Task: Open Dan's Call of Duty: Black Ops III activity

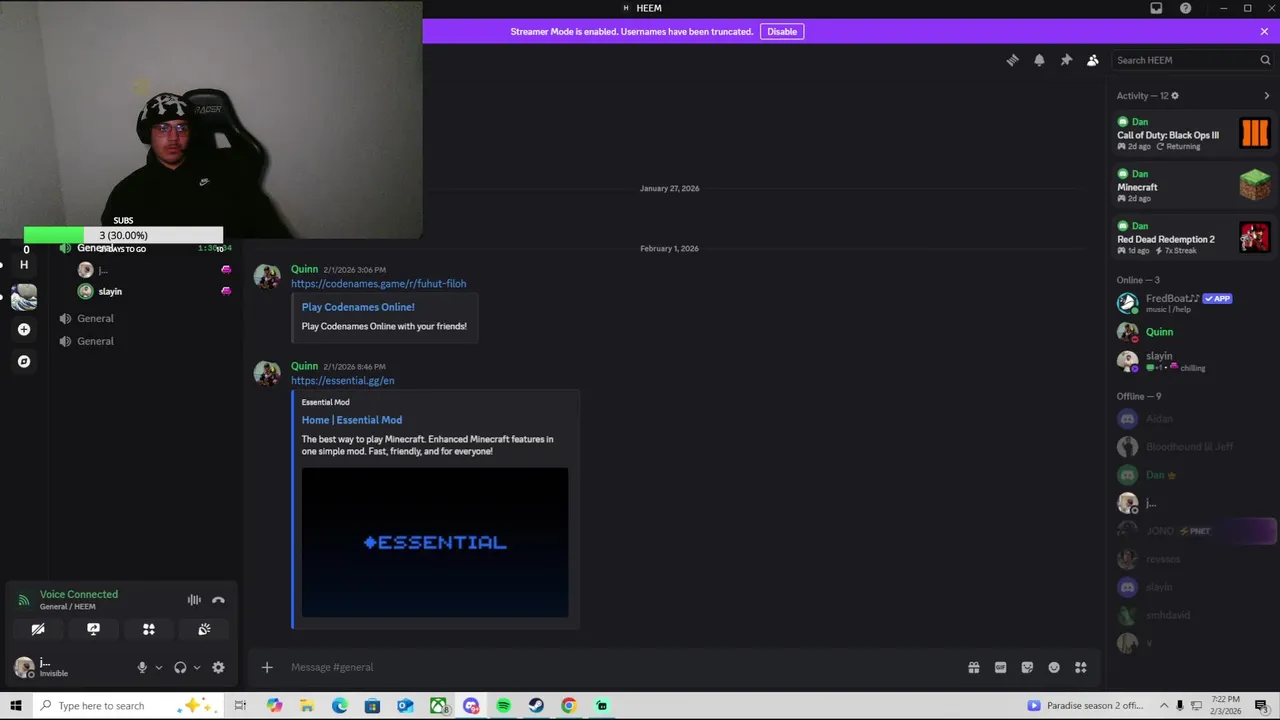Action: point(1193,133)
